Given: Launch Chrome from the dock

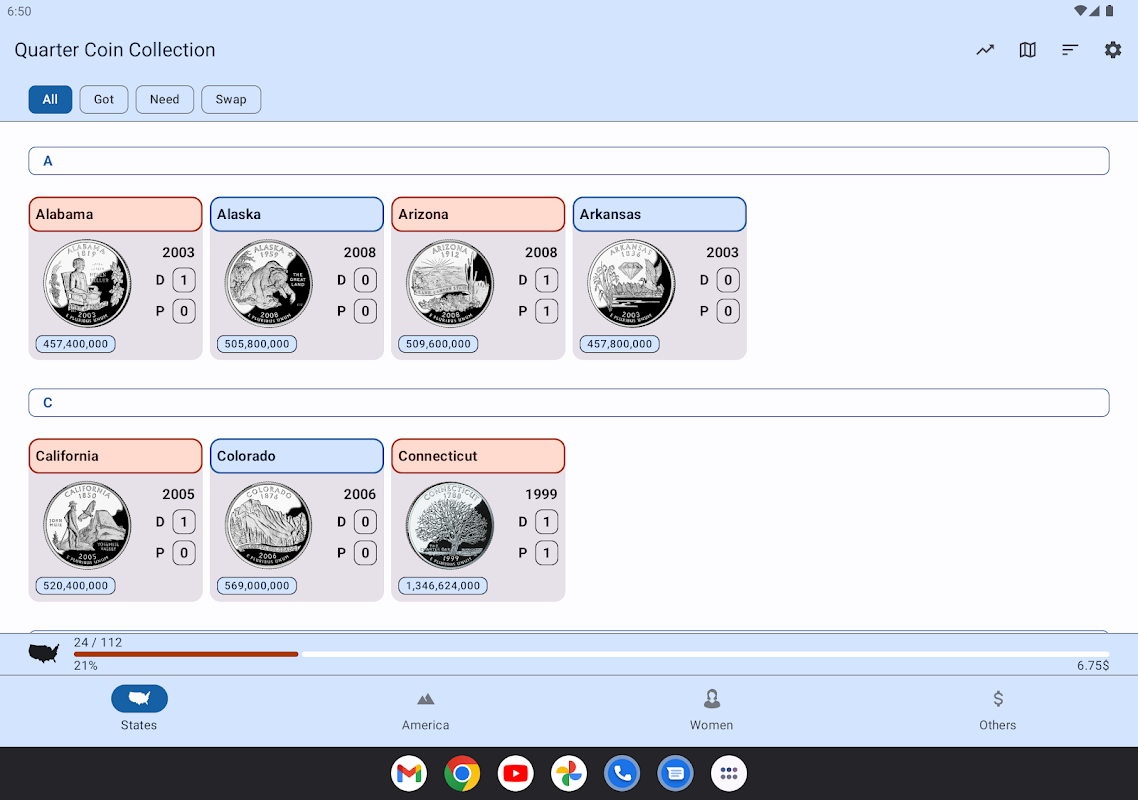Looking at the screenshot, I should click(462, 774).
